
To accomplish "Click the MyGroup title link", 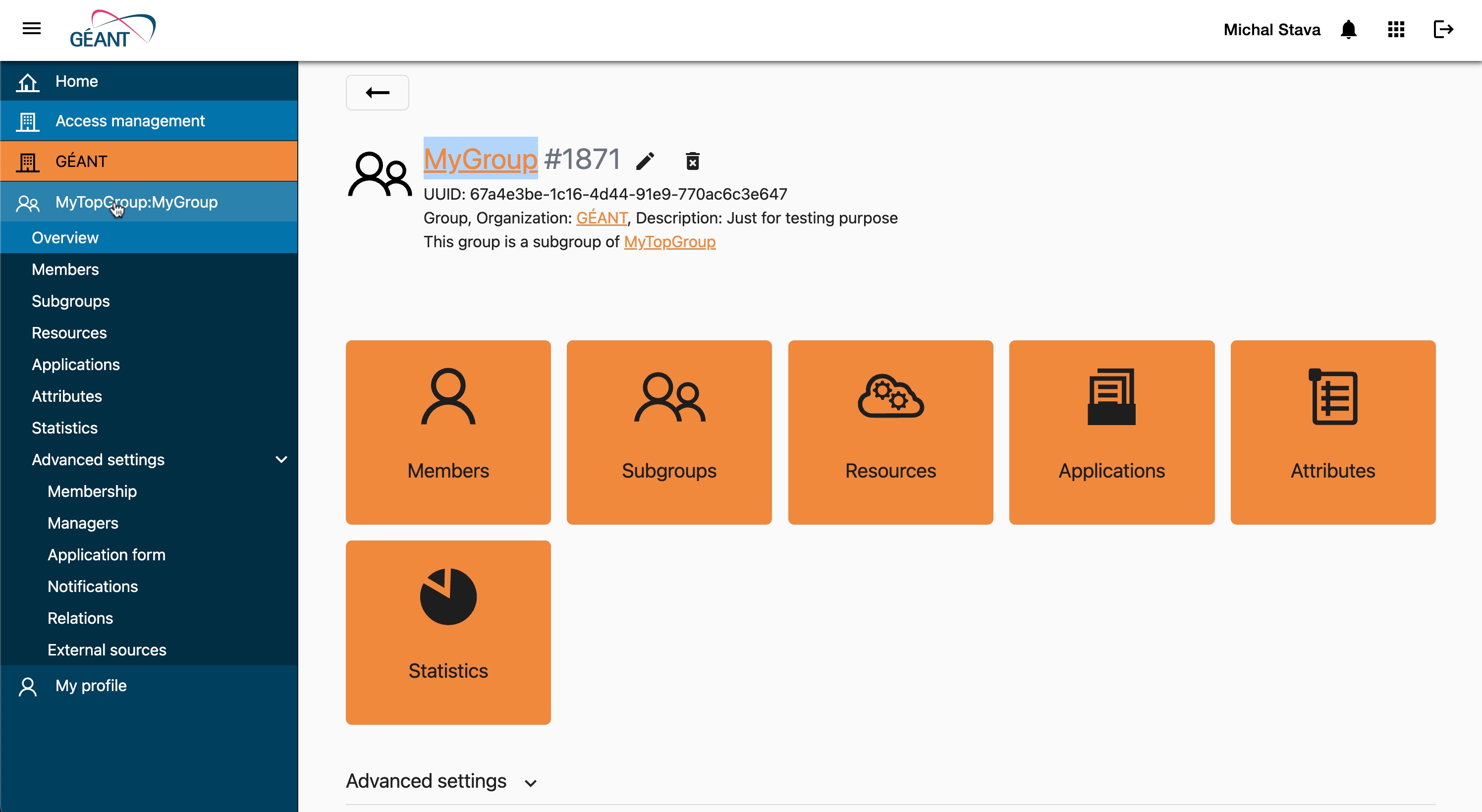I will [x=481, y=159].
